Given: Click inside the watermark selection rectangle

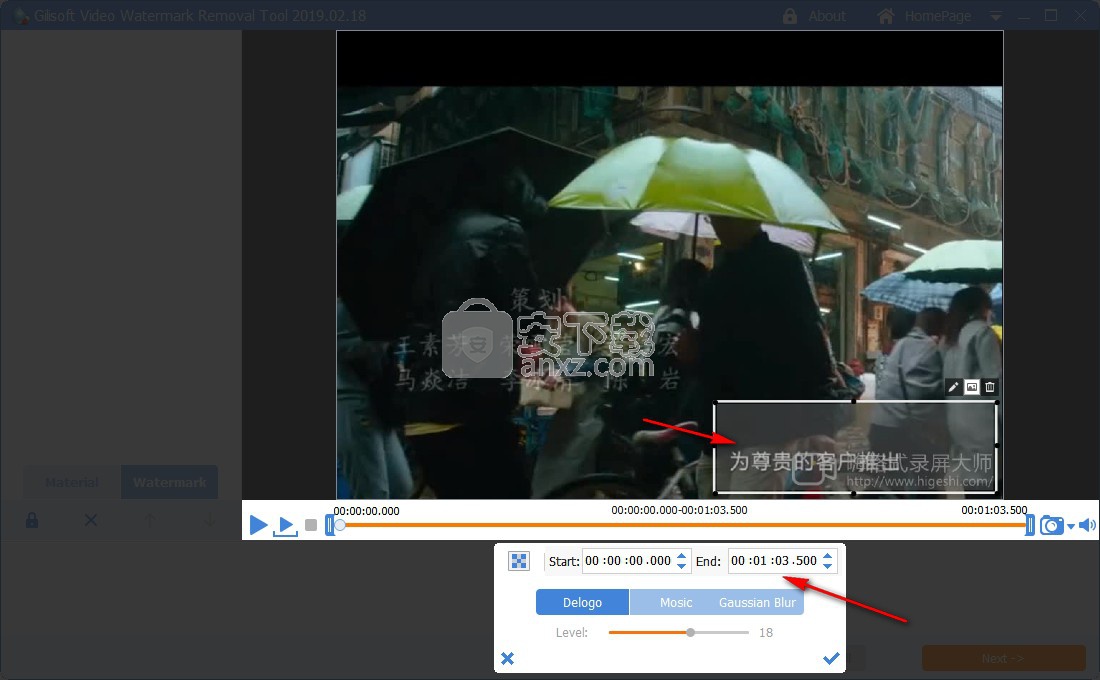Looking at the screenshot, I should 855,448.
